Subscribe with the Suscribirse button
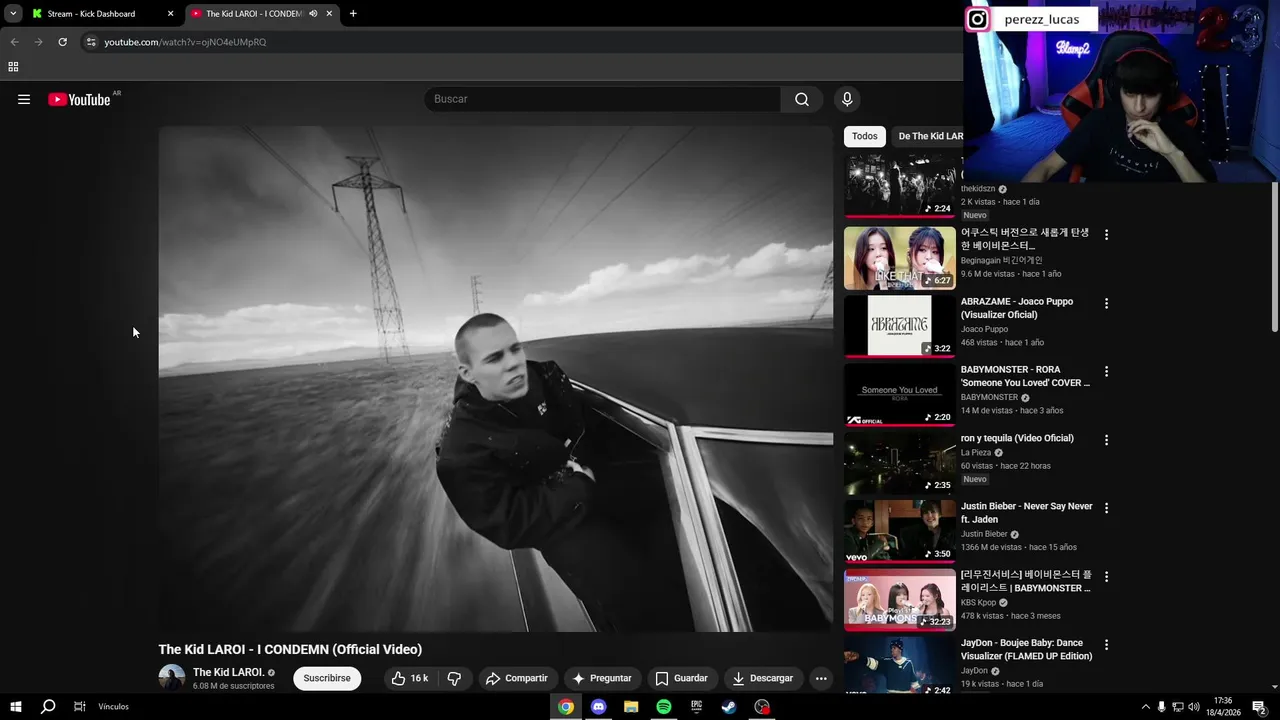The width and height of the screenshot is (1280, 720). pos(327,678)
